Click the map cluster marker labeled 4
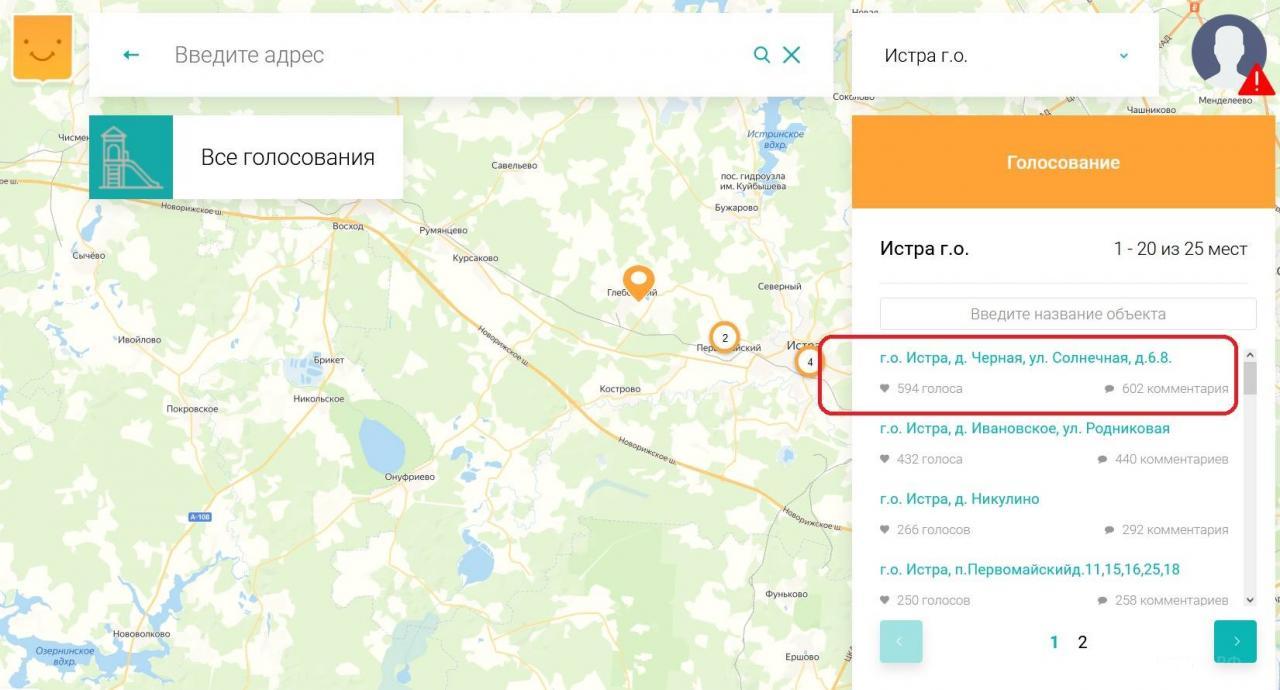 tap(808, 361)
